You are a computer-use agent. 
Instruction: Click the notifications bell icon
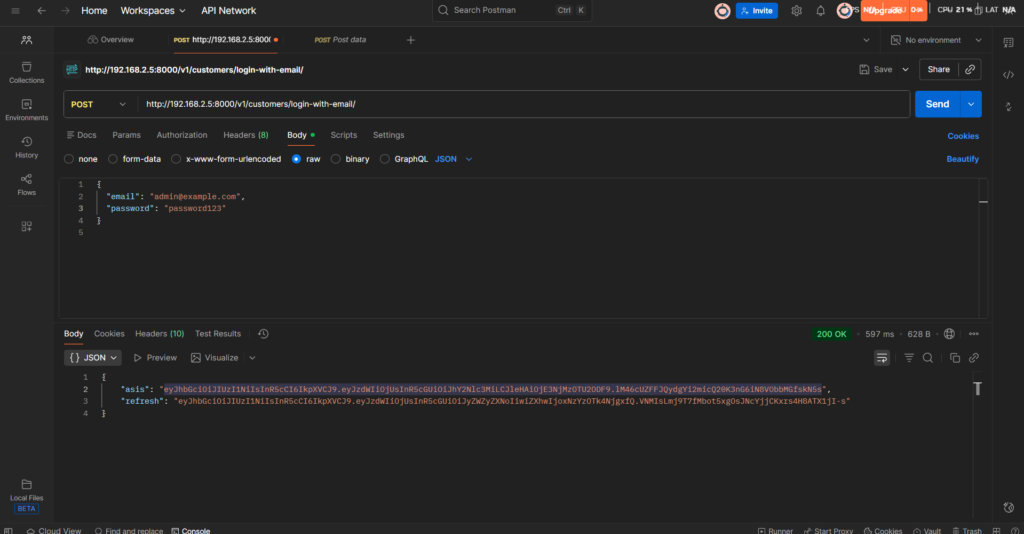click(x=821, y=11)
